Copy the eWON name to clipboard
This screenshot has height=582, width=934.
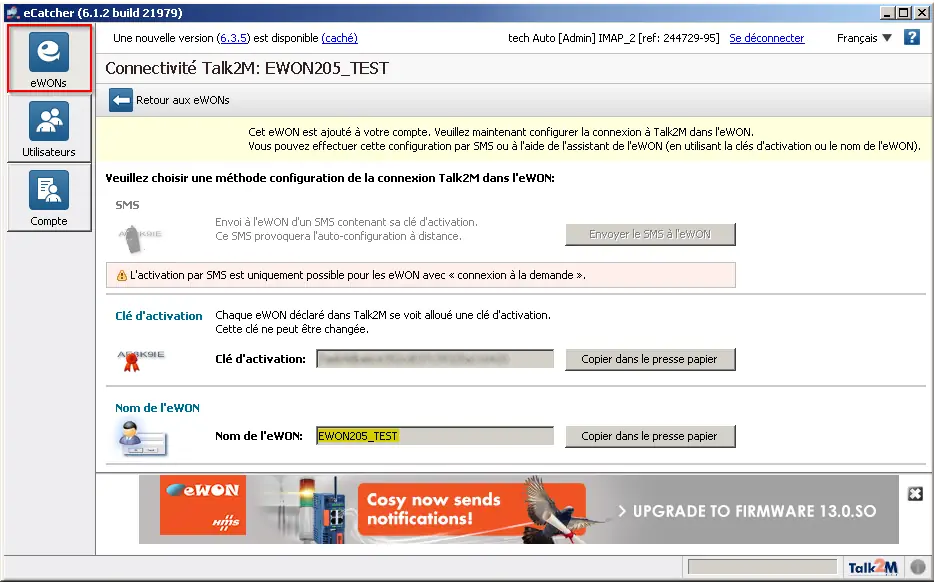pos(650,436)
